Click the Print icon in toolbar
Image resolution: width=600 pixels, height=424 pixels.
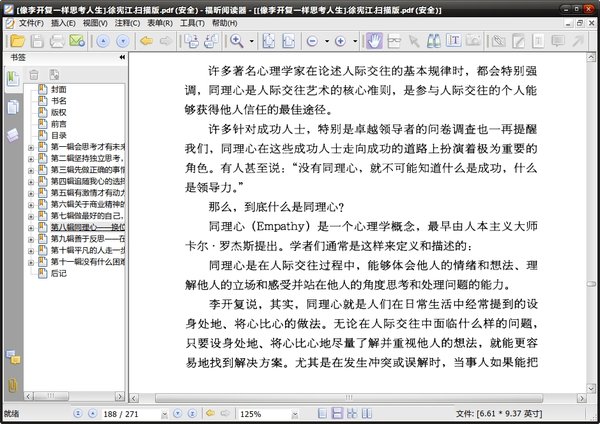pos(56,41)
